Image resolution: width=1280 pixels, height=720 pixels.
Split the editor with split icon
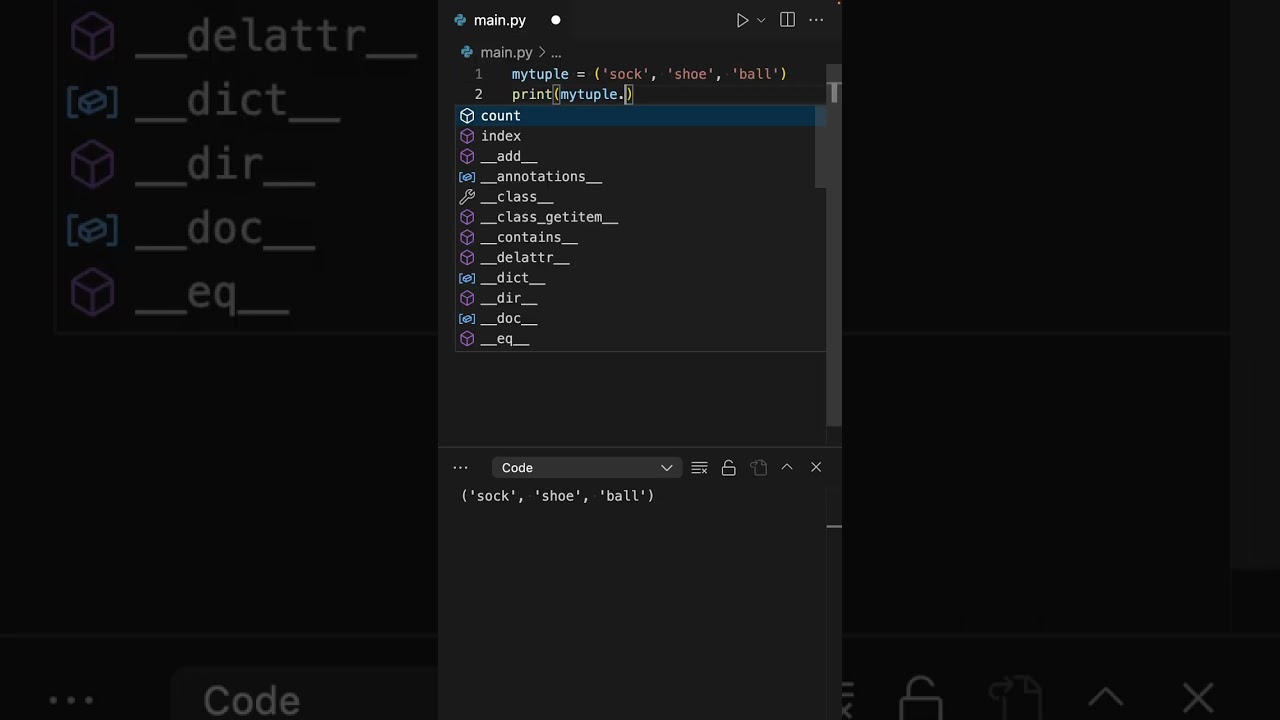(787, 20)
